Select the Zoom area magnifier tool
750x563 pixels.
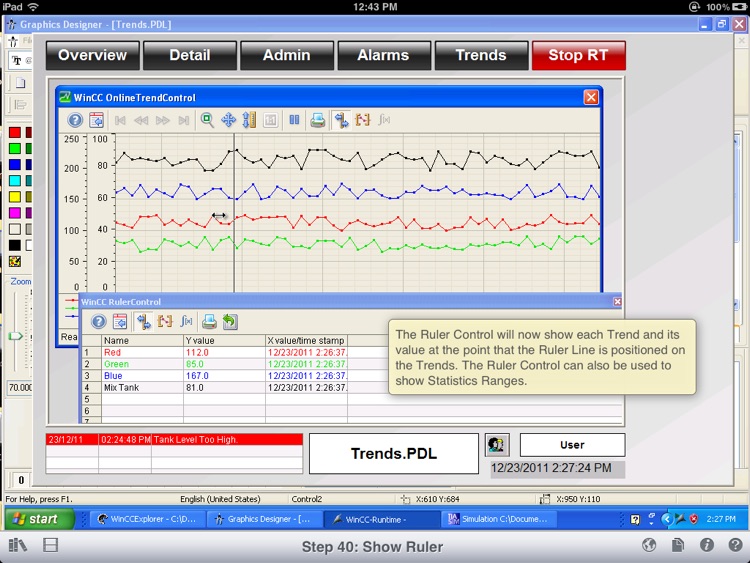207,120
